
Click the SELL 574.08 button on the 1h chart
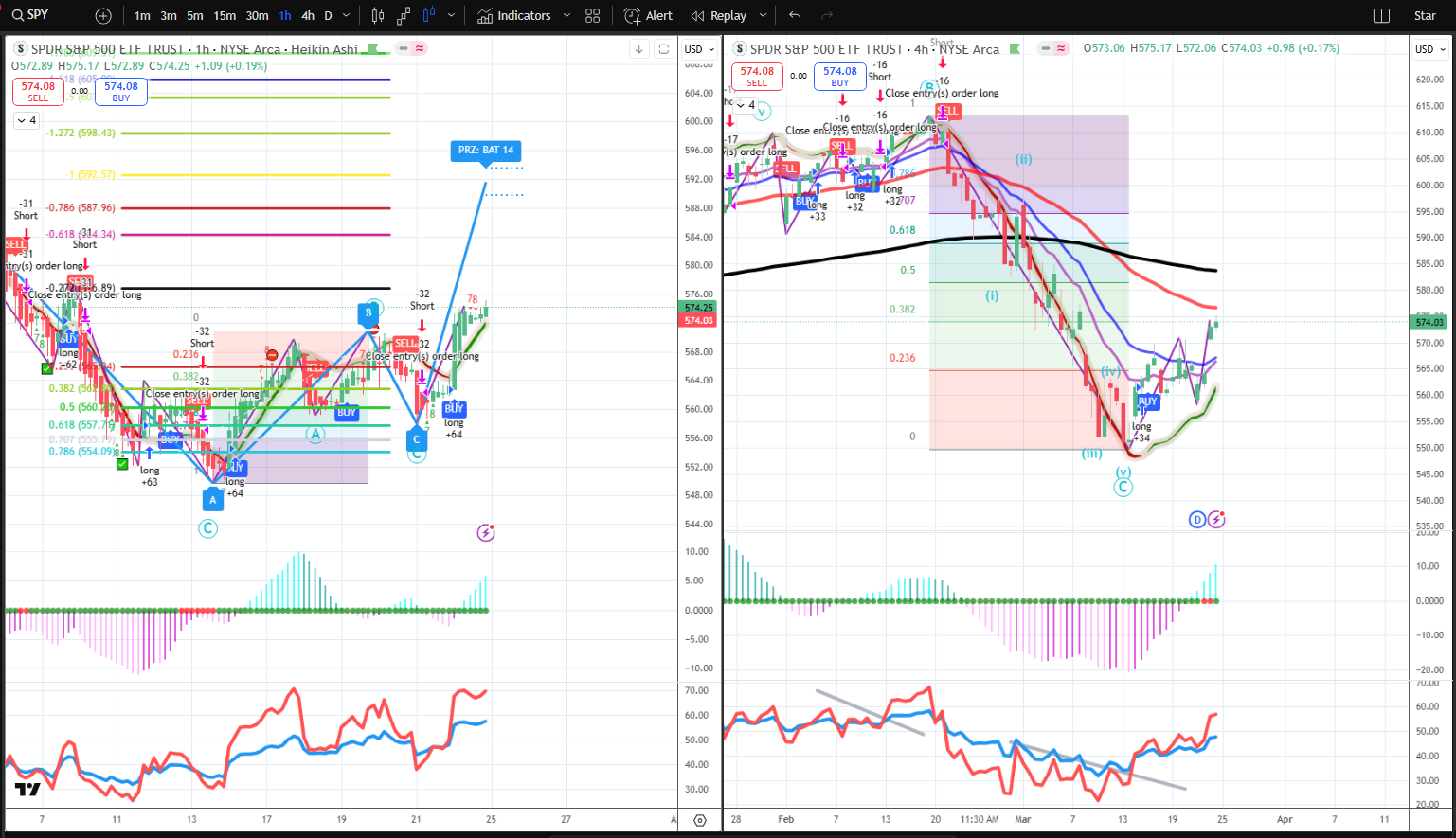click(38, 91)
